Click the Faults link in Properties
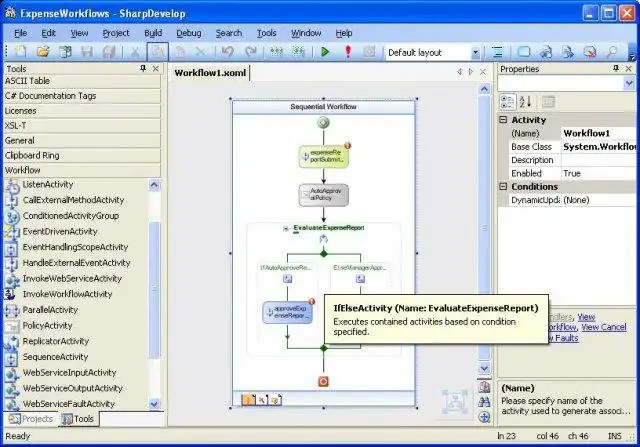The image size is (640, 447). click(566, 338)
